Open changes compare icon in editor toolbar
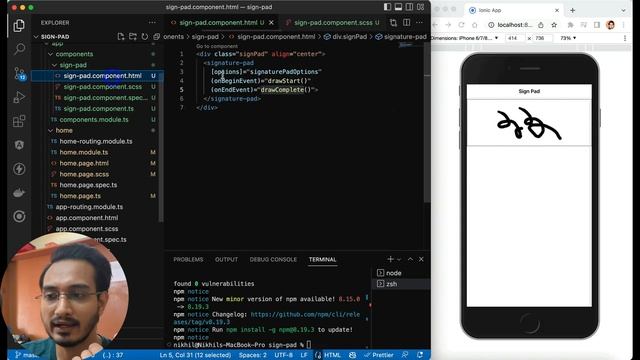640x360 pixels. pos(393,23)
